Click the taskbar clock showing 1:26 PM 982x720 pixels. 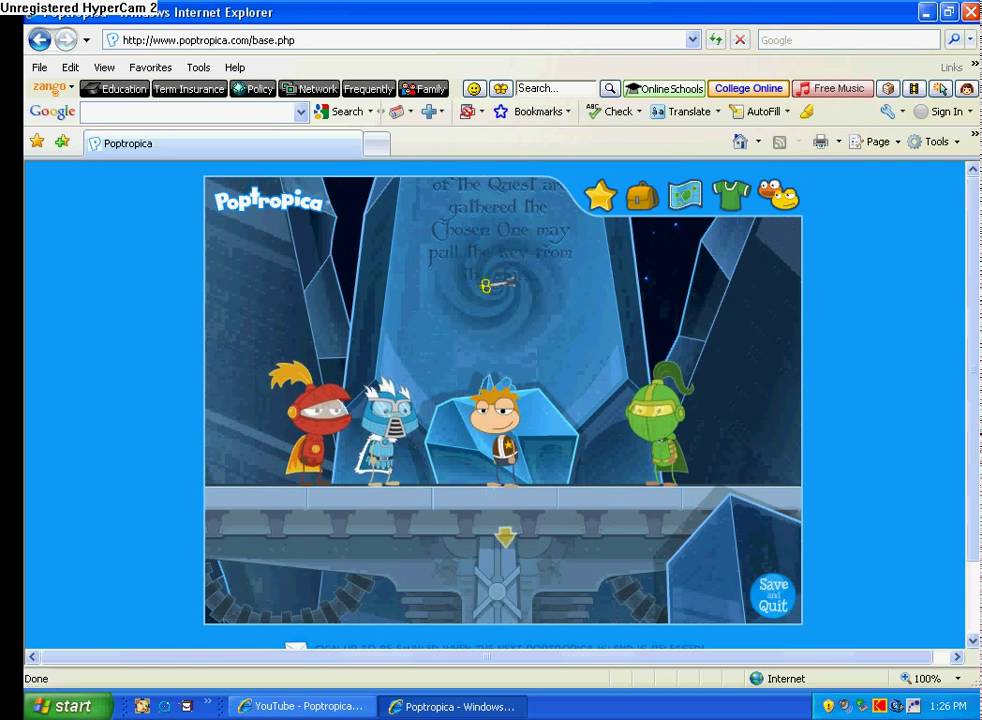pyautogui.click(x=948, y=706)
